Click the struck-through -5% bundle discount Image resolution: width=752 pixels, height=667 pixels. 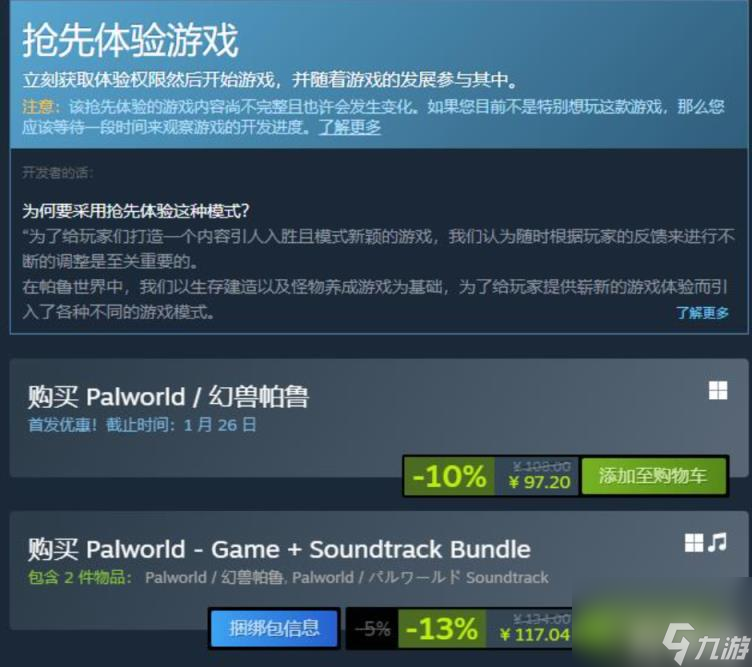click(372, 628)
